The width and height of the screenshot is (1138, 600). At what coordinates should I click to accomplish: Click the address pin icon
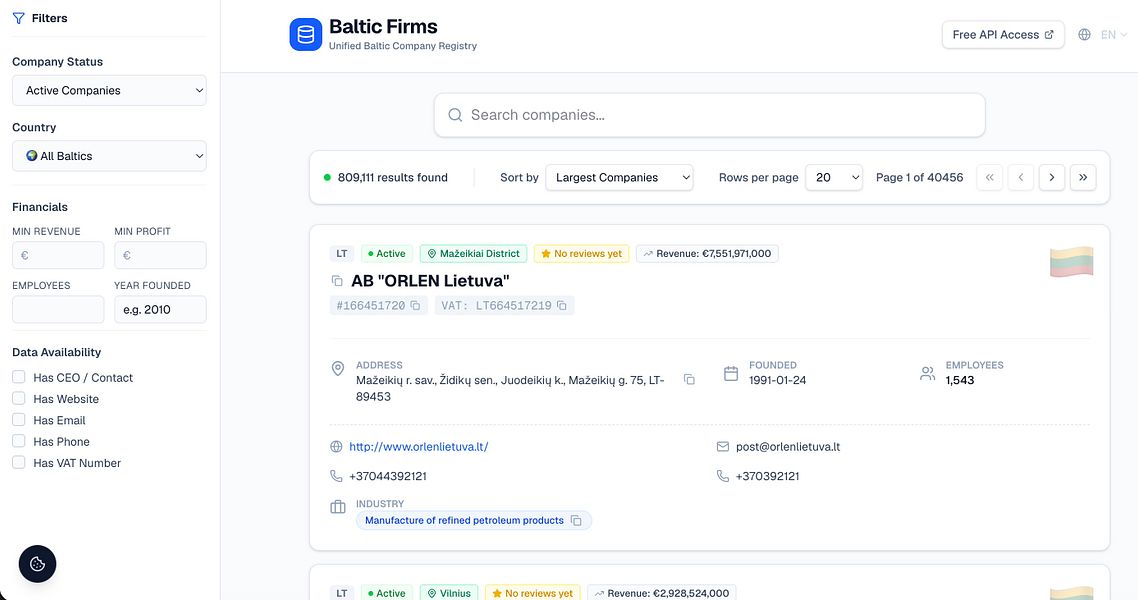[x=337, y=369]
